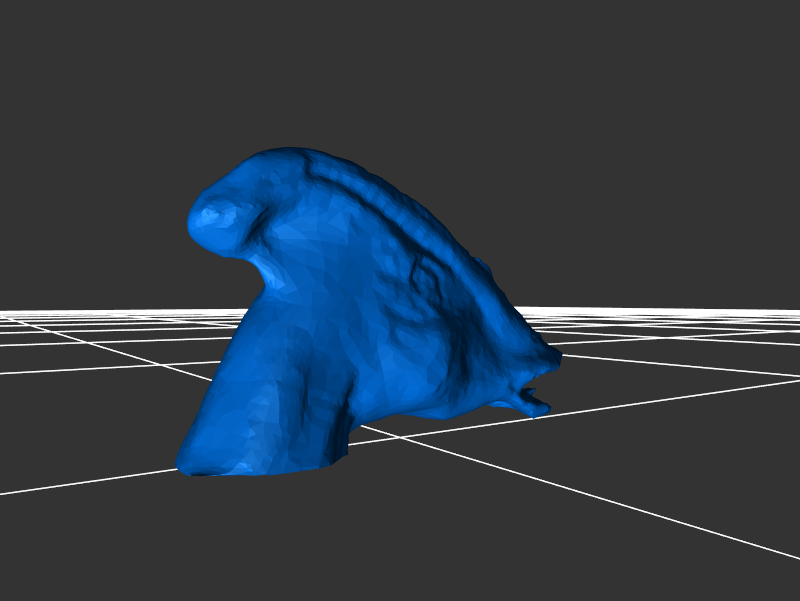Click the topmost crest of the blue mesh

pos(290,152)
